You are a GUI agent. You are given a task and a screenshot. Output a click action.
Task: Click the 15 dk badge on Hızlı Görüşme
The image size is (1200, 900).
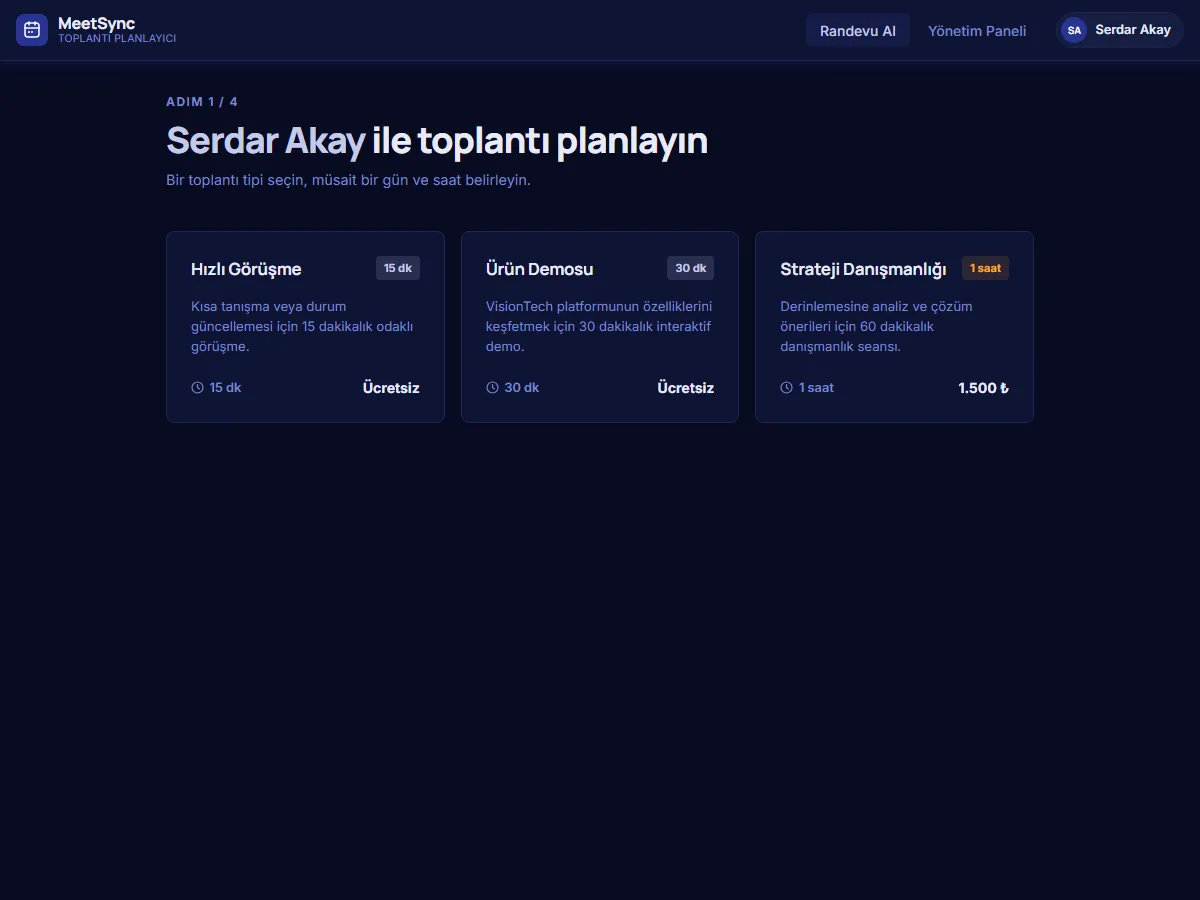point(398,268)
